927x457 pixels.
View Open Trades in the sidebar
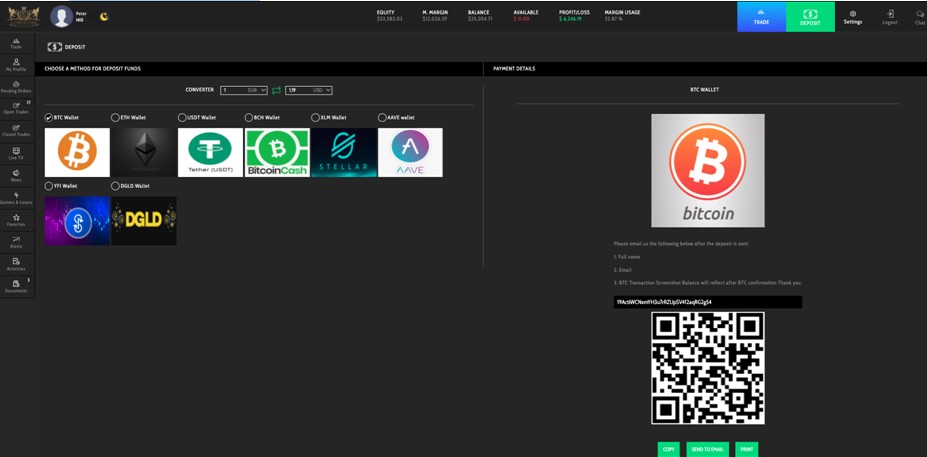tap(17, 109)
